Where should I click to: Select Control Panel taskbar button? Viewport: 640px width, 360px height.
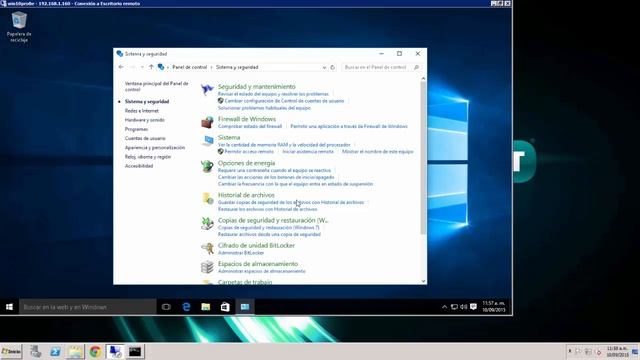pos(245,307)
